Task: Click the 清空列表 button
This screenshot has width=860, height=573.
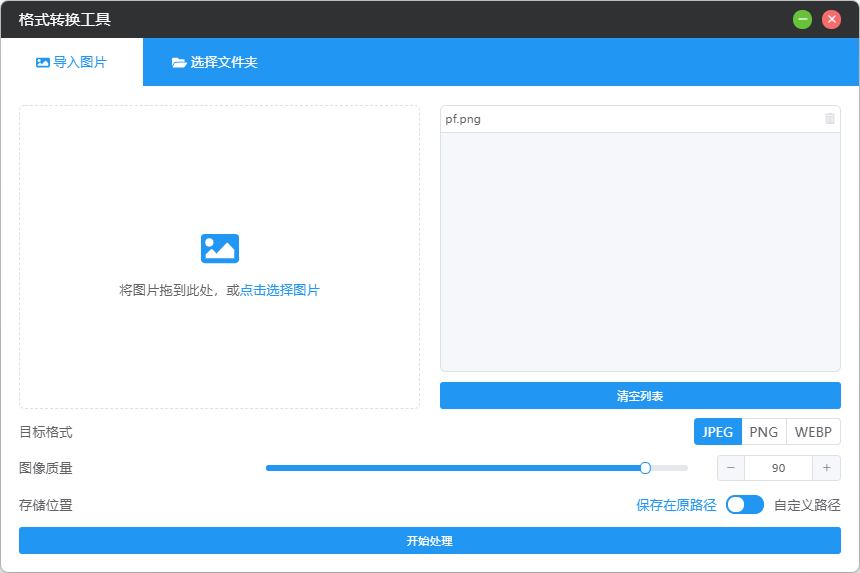Action: coord(640,396)
